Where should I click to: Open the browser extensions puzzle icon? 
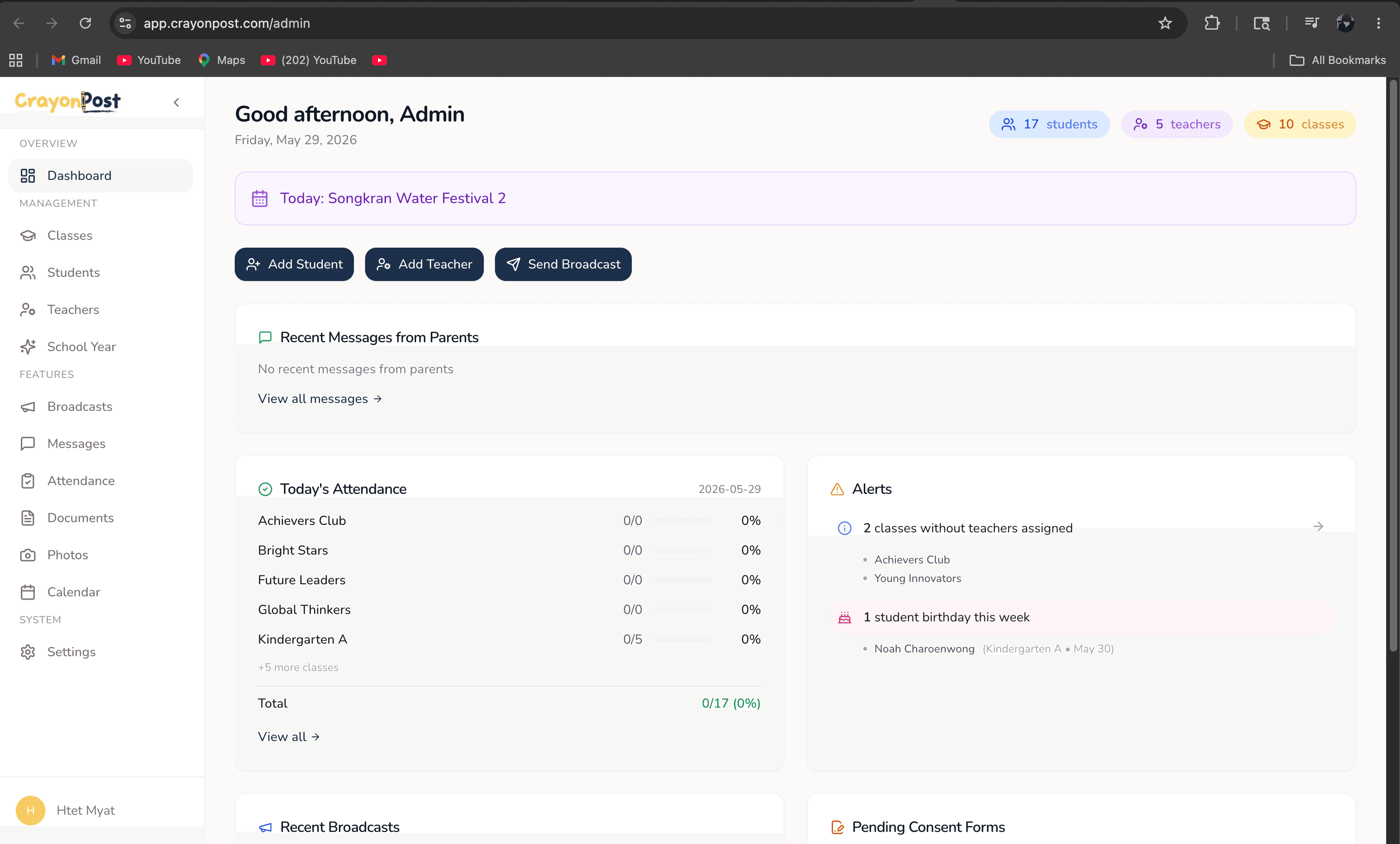tap(1212, 23)
